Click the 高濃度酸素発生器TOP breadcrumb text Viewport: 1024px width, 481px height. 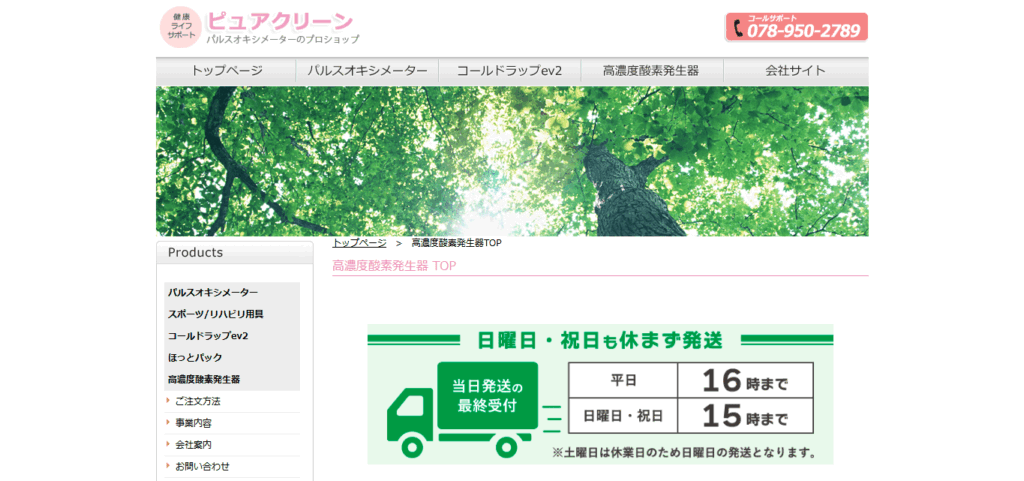point(456,243)
